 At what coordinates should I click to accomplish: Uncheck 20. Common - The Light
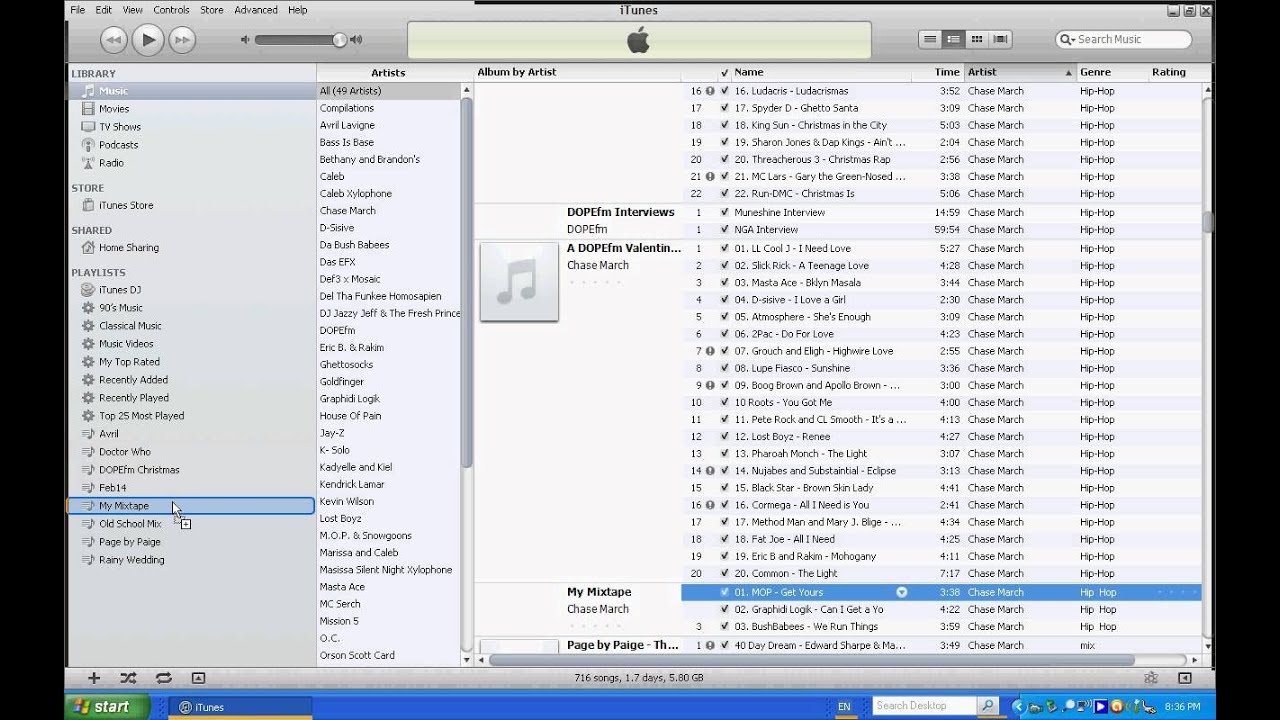point(724,574)
